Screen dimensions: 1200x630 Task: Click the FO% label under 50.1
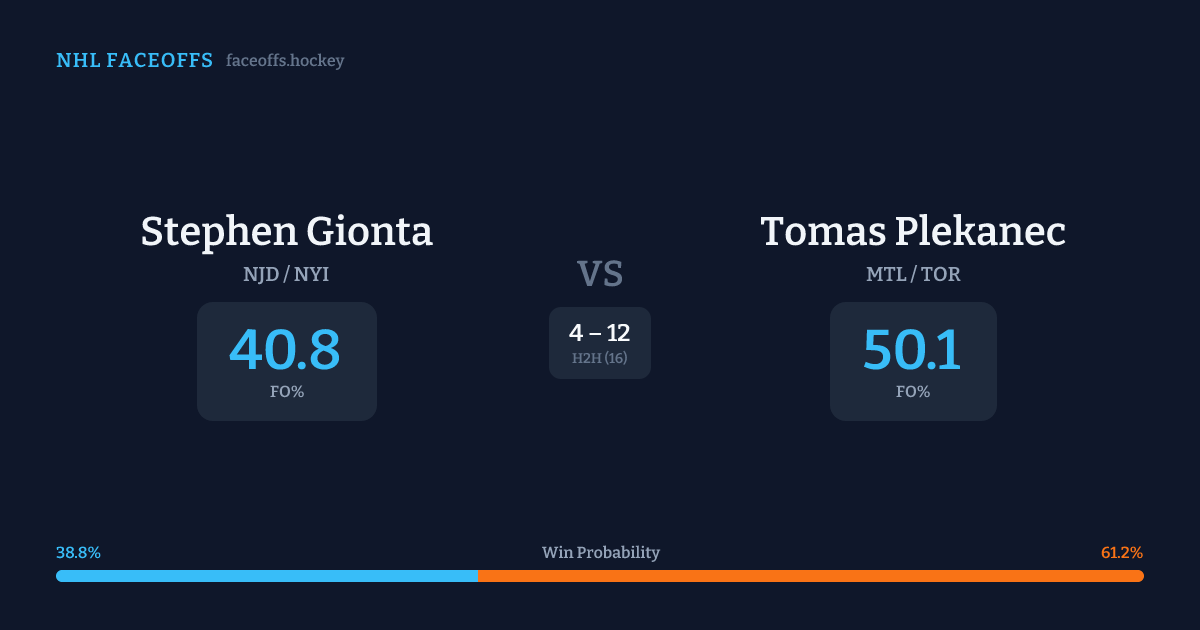click(x=913, y=392)
